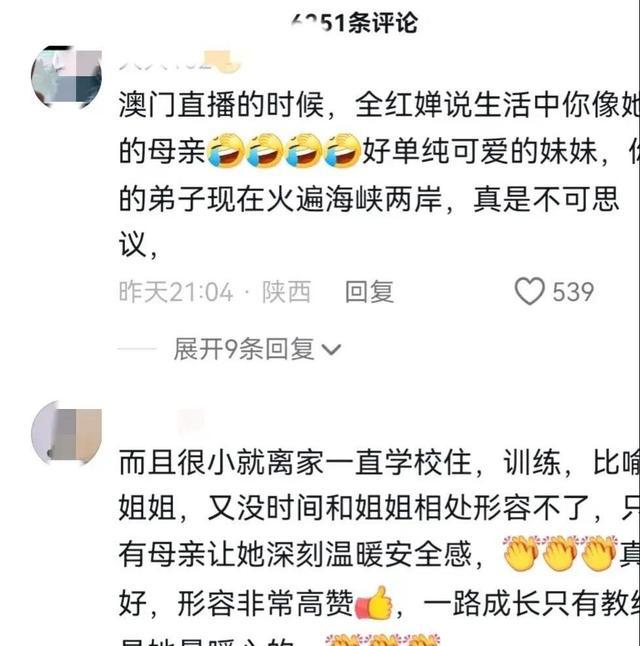The image size is (640, 646).
Task: Click the timestamp 昨天21:04
Action: (x=176, y=292)
